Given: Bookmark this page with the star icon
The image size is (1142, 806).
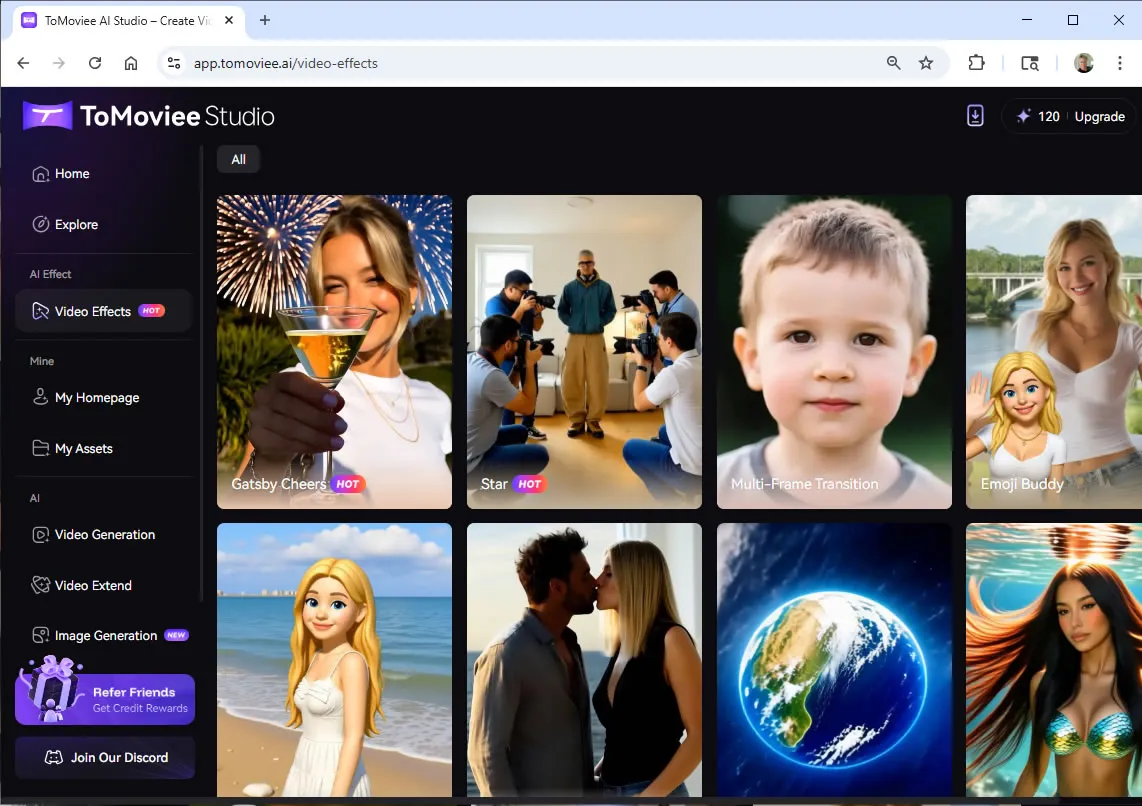Looking at the screenshot, I should (x=926, y=63).
